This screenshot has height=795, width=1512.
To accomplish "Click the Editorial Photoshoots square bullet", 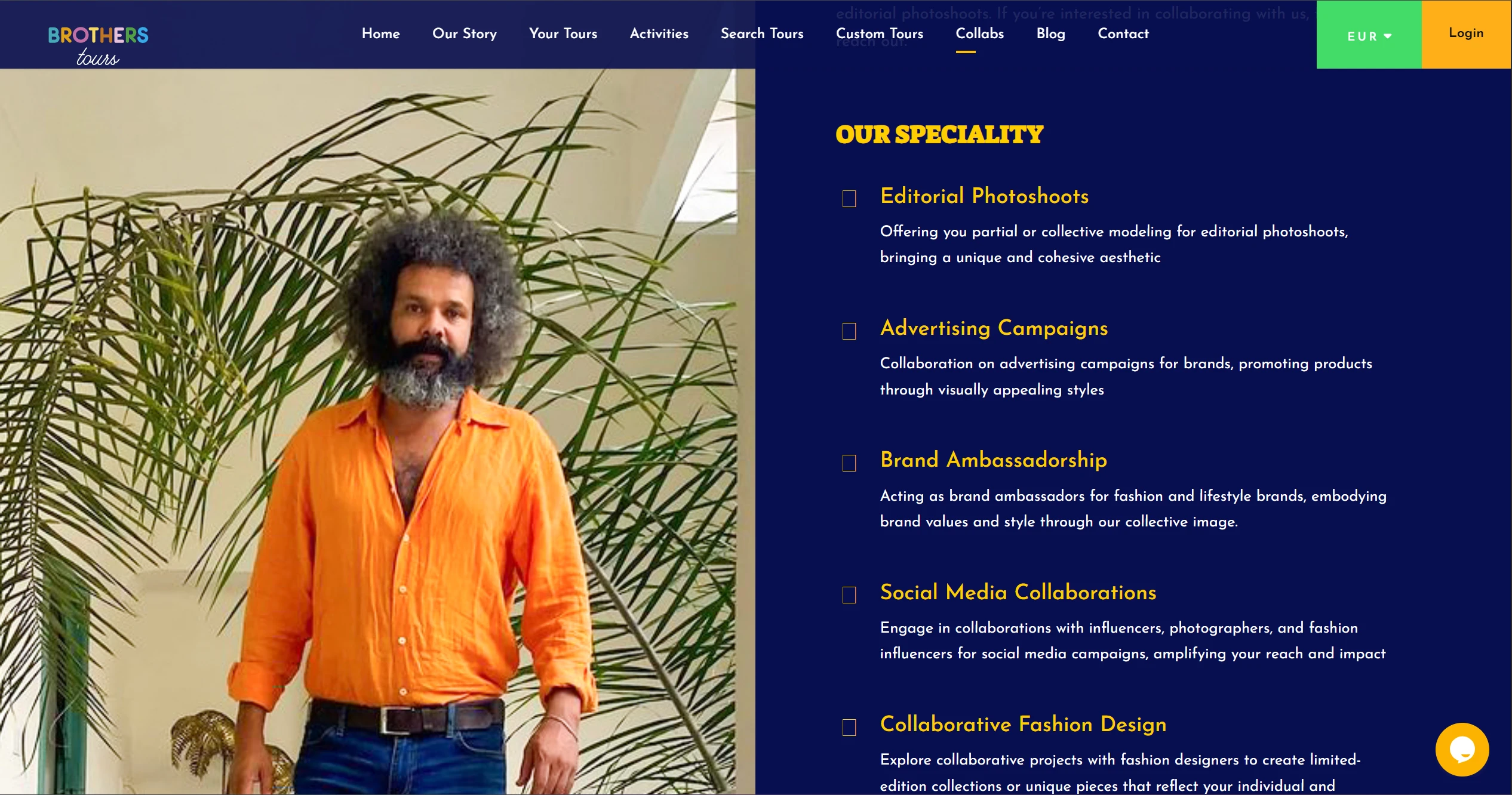I will click(x=849, y=199).
